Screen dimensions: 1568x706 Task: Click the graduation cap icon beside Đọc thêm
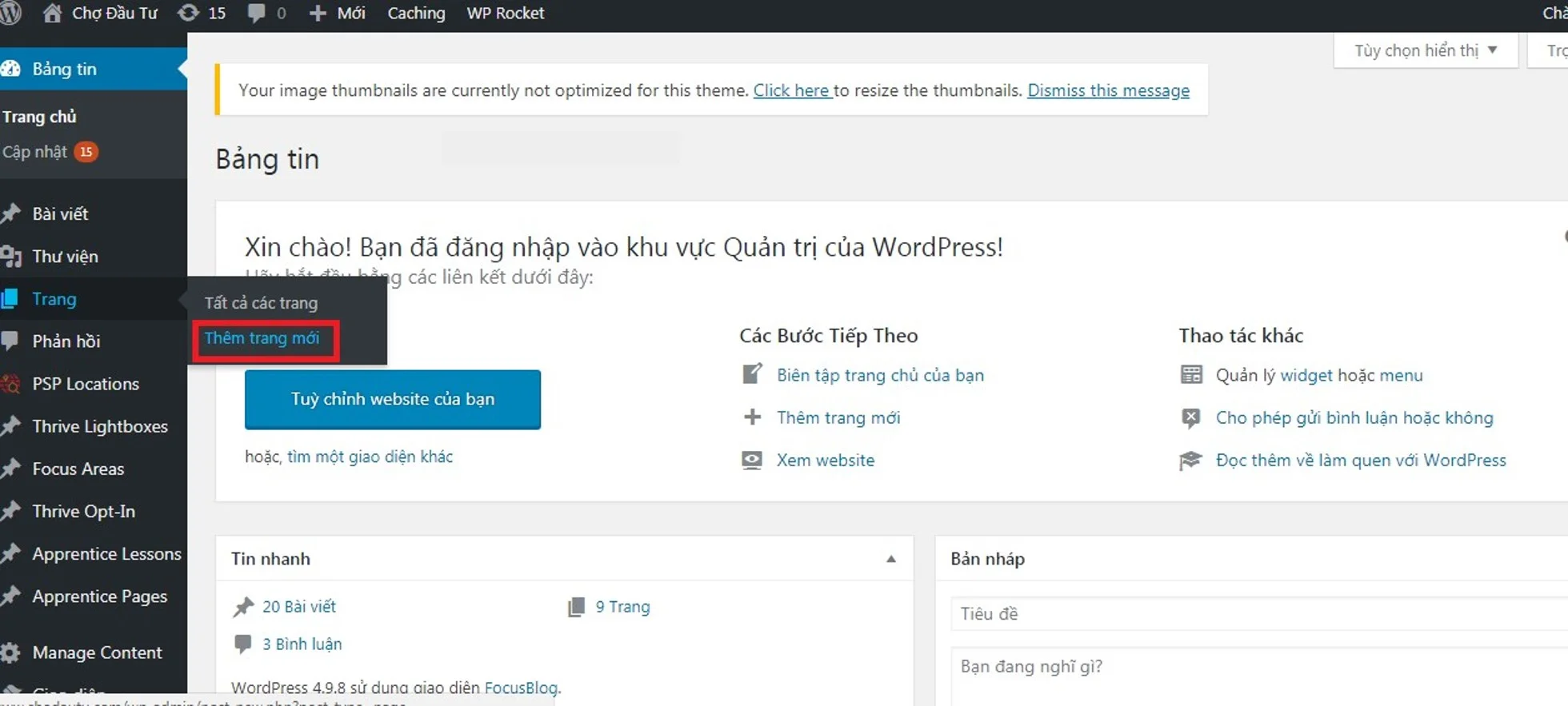1191,461
